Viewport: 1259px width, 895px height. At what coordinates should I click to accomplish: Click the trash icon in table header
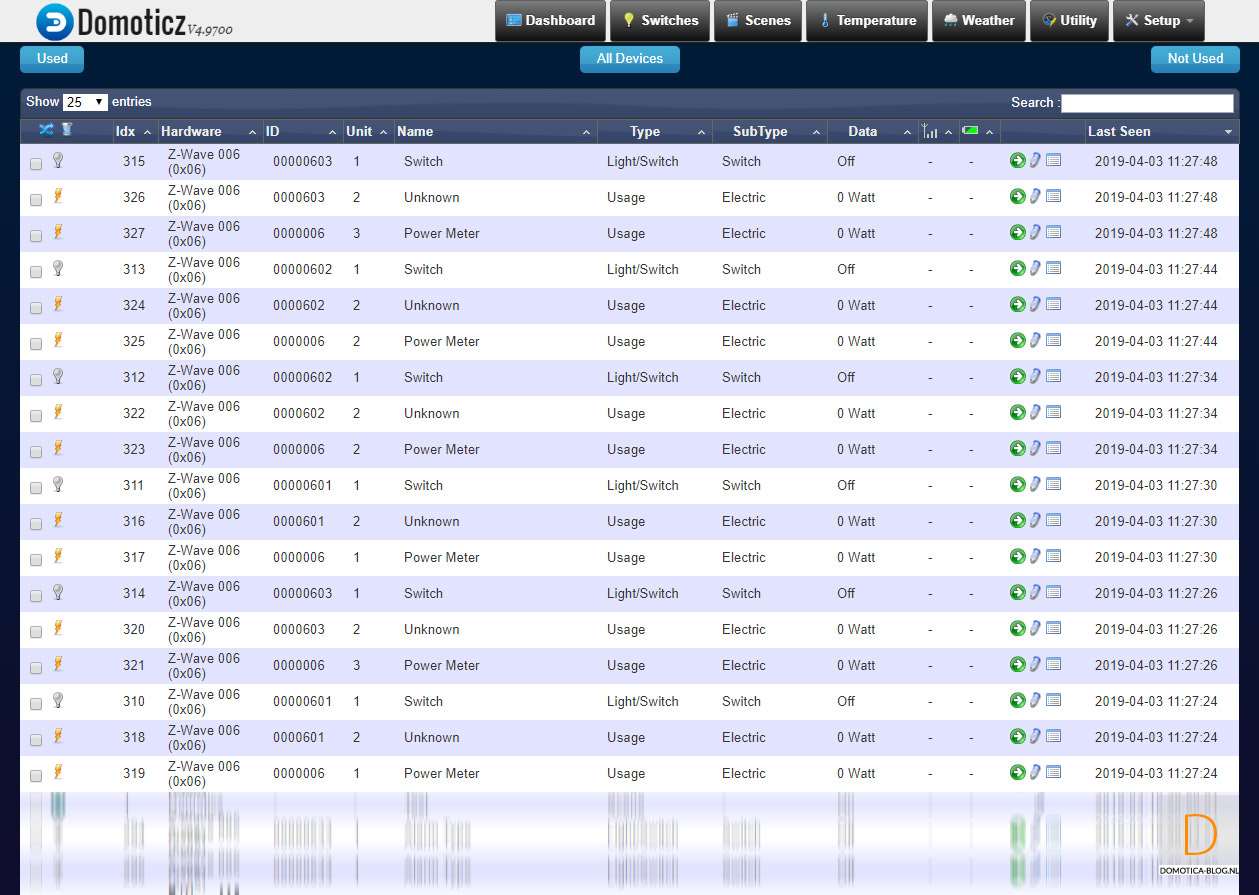[x=67, y=129]
